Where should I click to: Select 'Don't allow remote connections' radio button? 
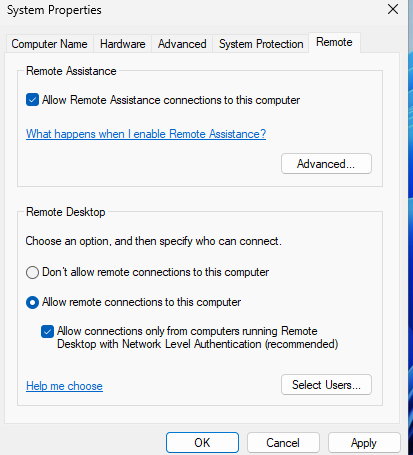pyautogui.click(x=32, y=272)
